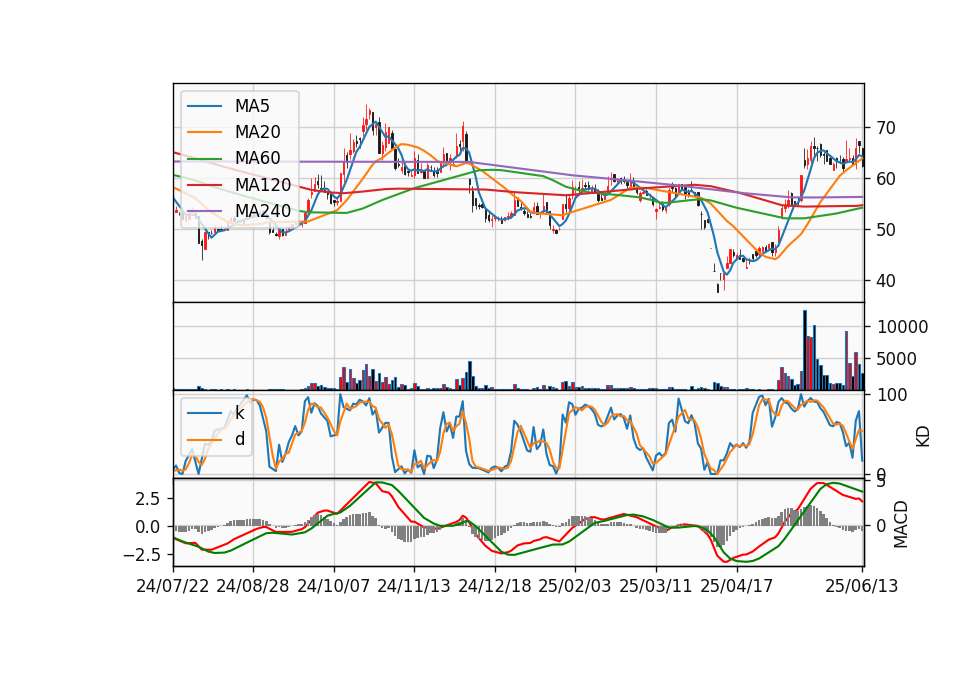Image resolution: width=960 pixels, height=690 pixels.
Task: Click the MACD left axis value 2.5
Action: point(148,499)
